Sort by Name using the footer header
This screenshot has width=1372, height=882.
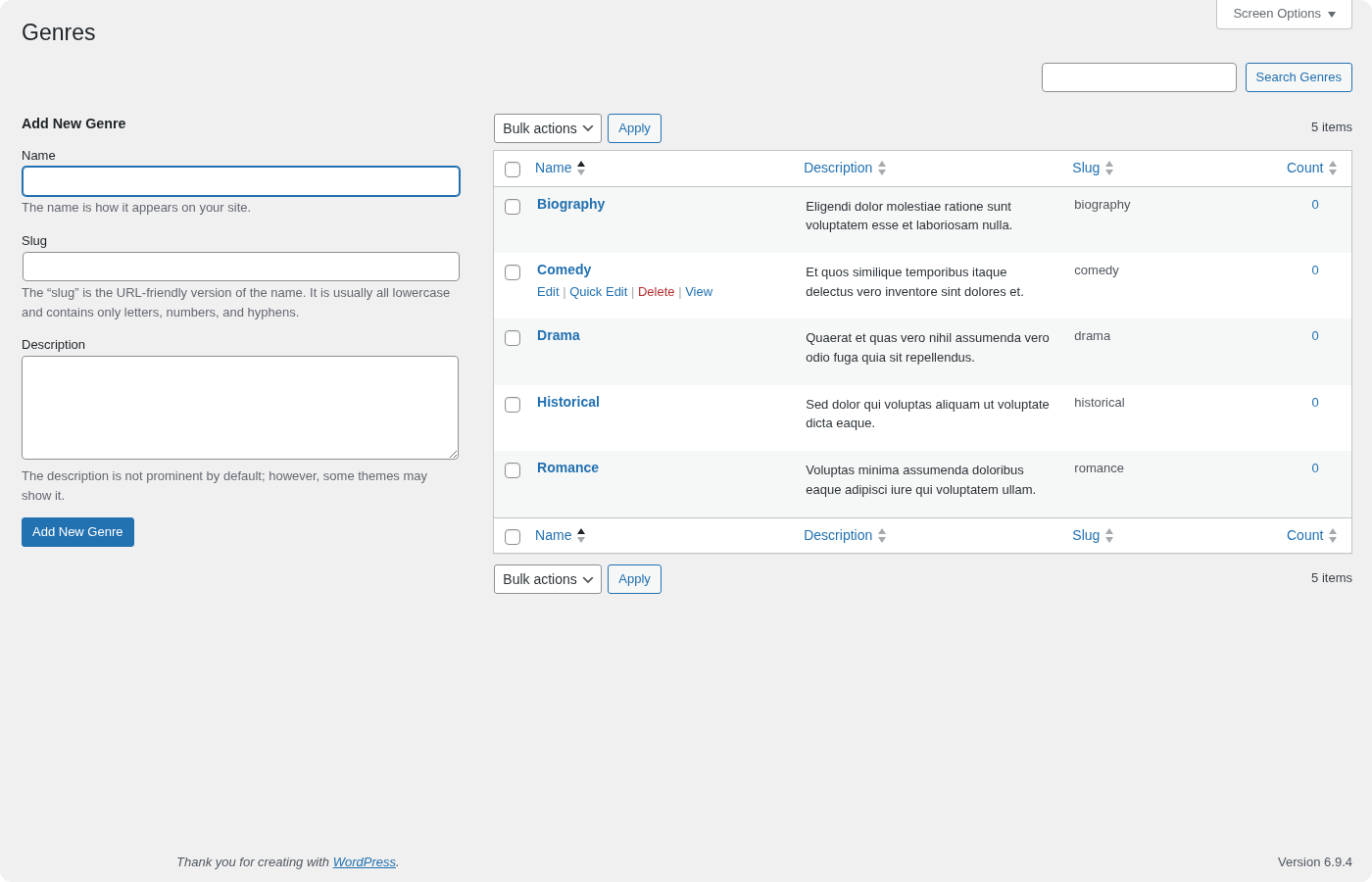tap(553, 535)
